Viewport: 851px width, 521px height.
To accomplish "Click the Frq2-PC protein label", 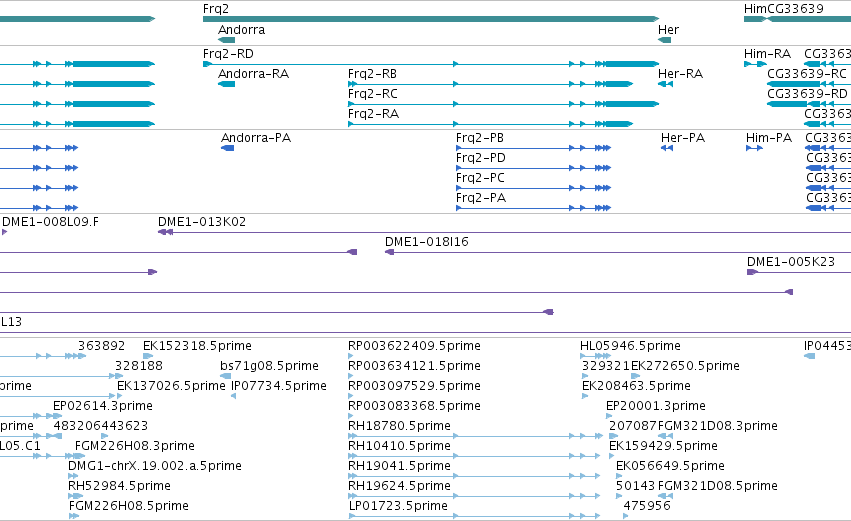I will tap(480, 178).
